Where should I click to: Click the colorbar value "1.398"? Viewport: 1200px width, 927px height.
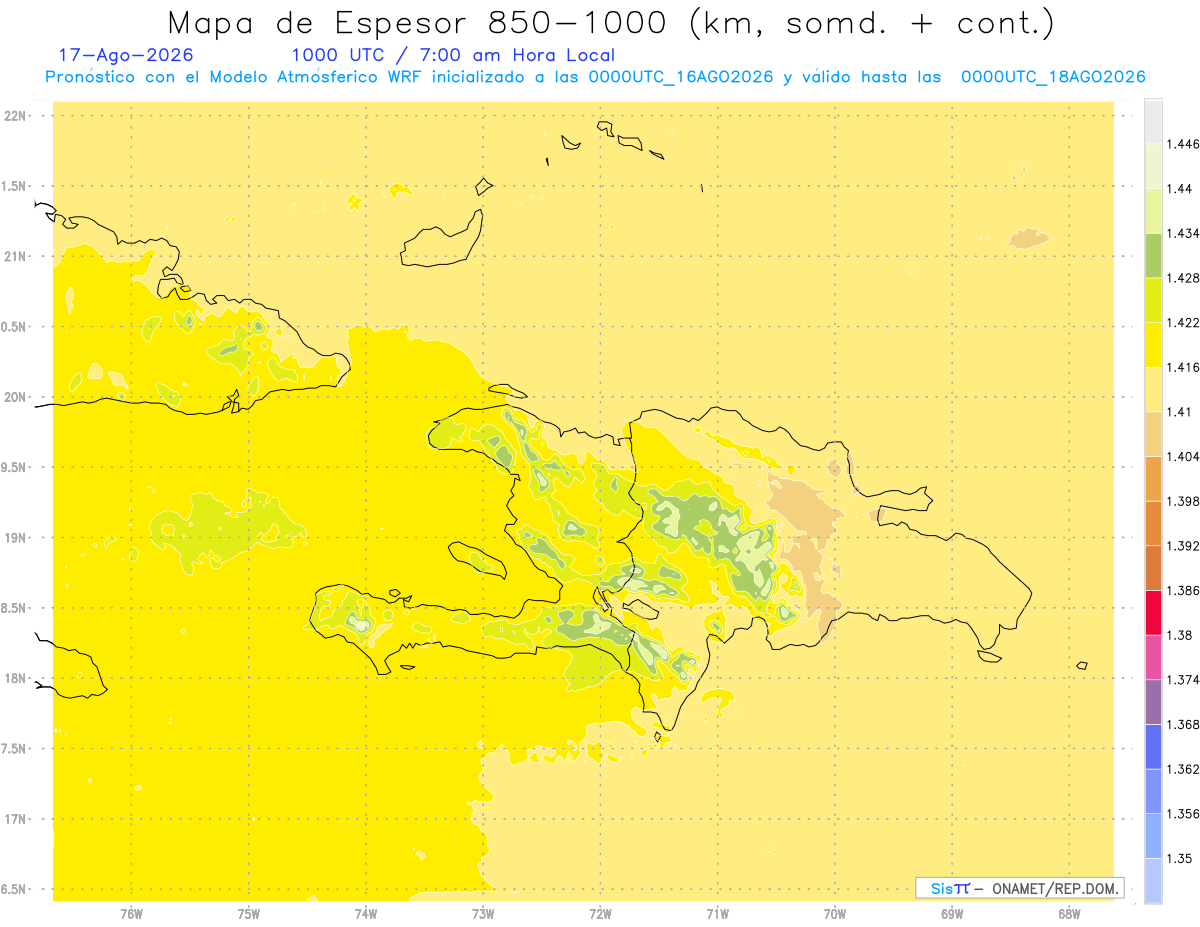point(1182,501)
